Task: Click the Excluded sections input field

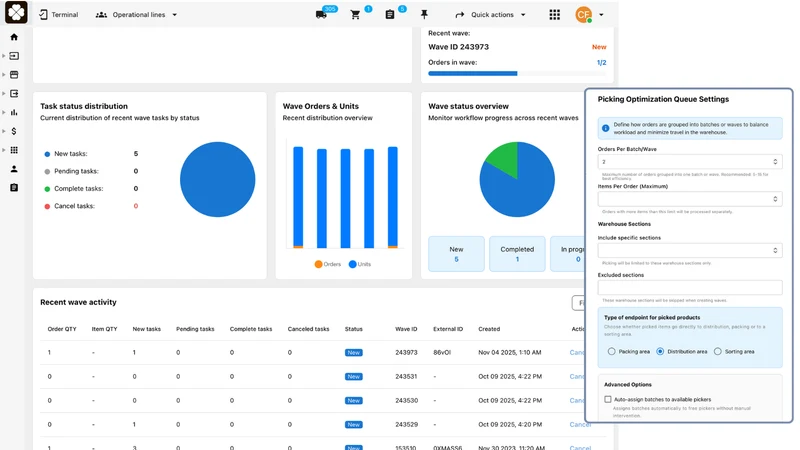Action: (x=690, y=287)
